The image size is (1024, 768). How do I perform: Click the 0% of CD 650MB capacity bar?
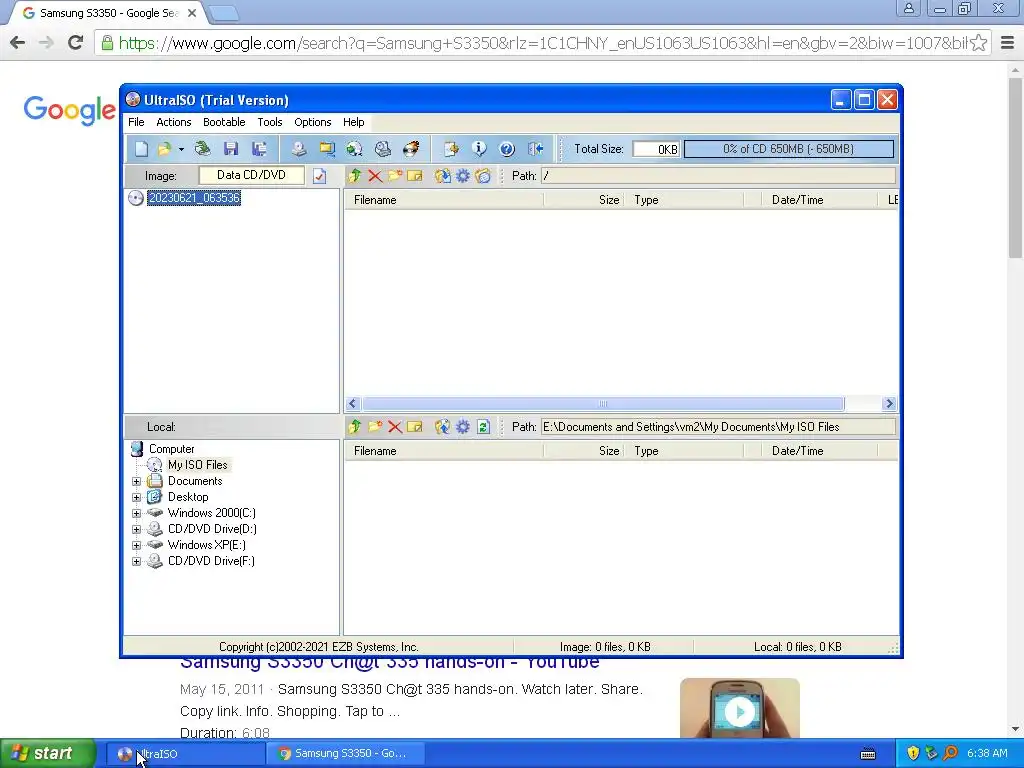[788, 149]
